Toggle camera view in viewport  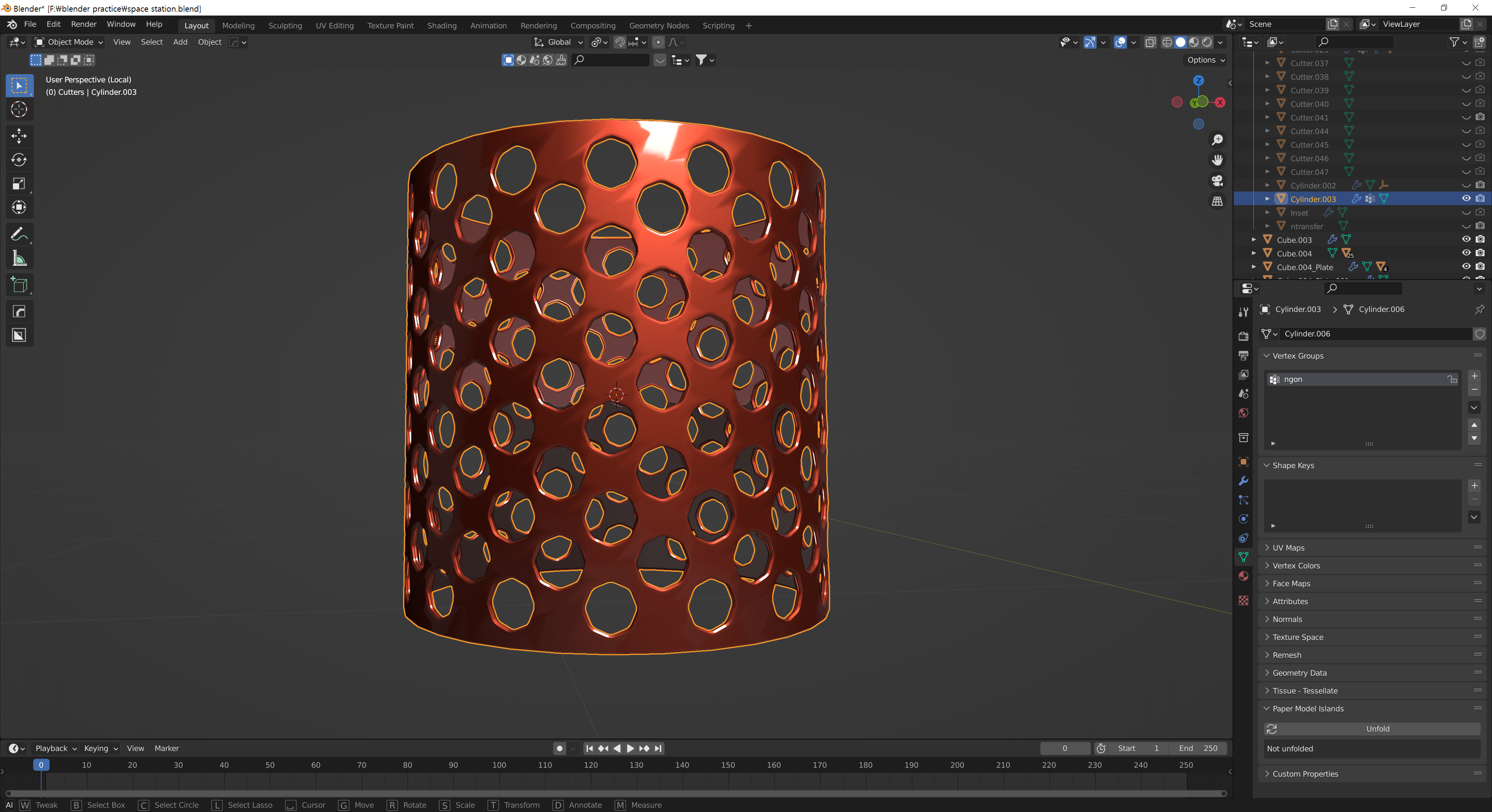(1217, 181)
